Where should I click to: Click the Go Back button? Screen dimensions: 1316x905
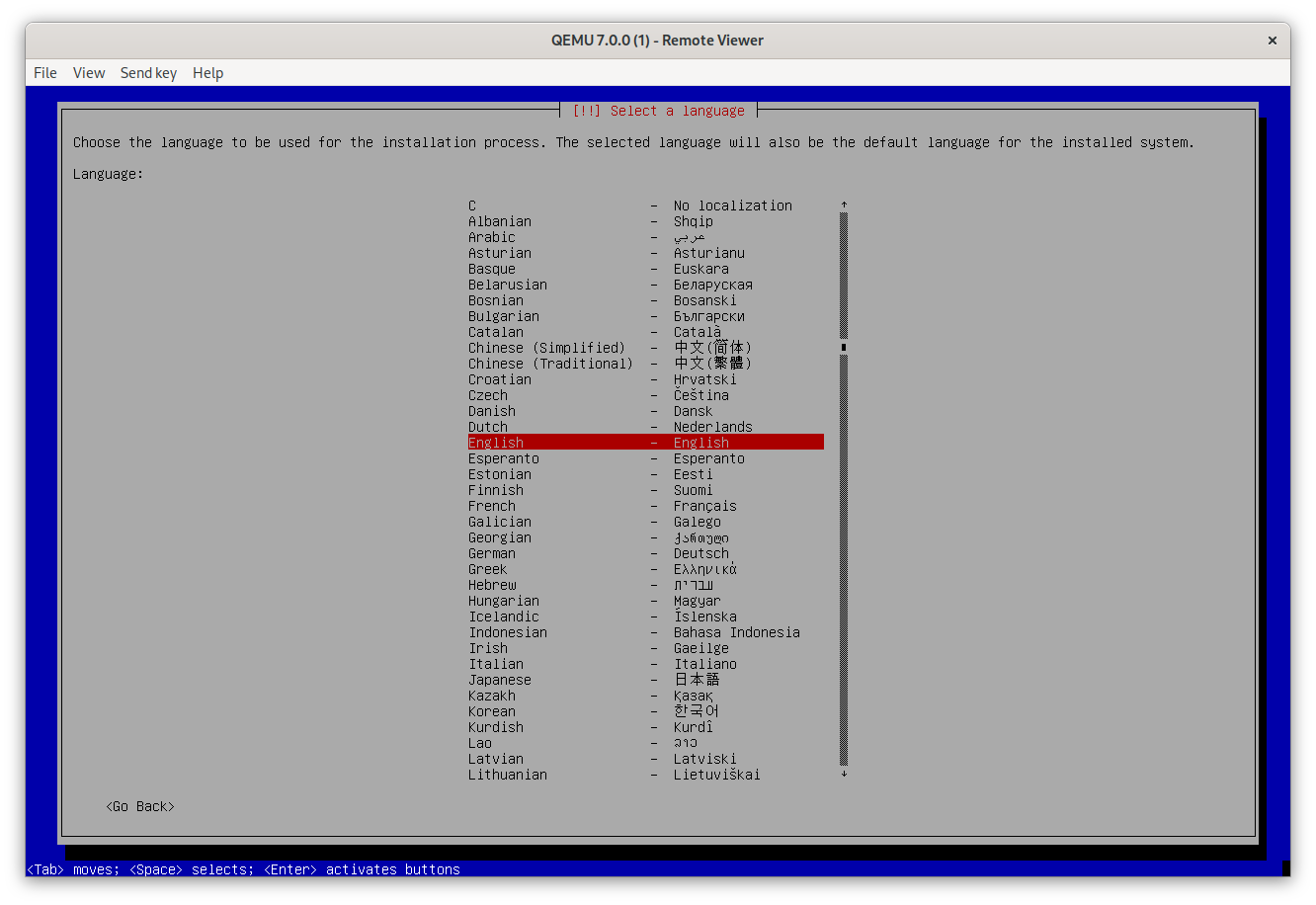(x=139, y=806)
